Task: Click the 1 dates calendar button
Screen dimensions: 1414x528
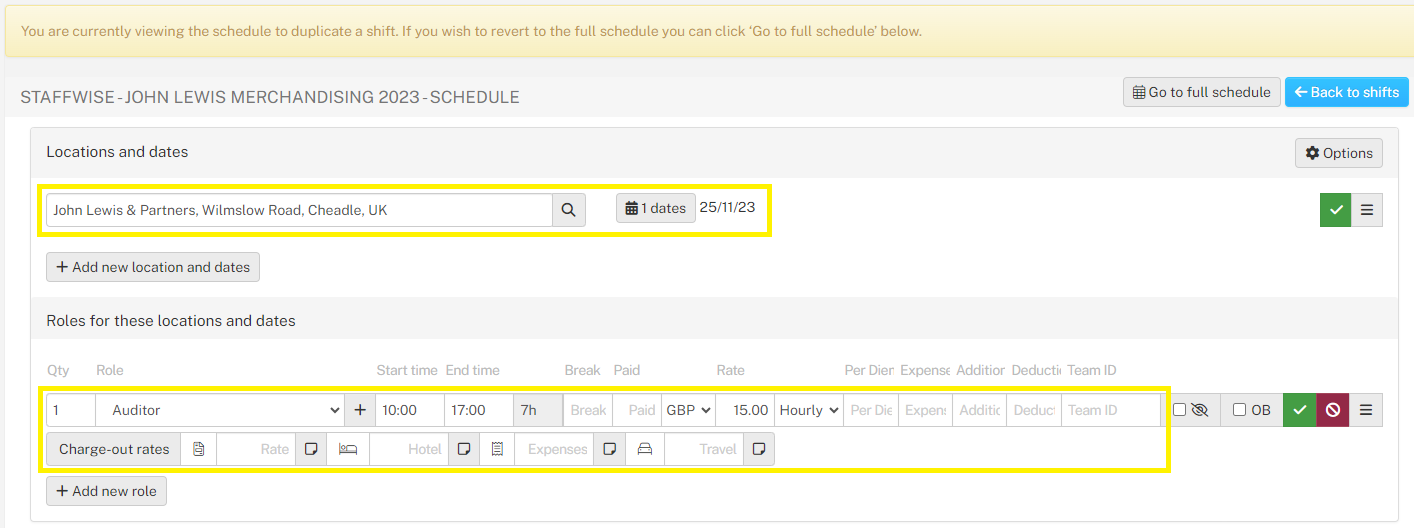Action: pos(655,208)
